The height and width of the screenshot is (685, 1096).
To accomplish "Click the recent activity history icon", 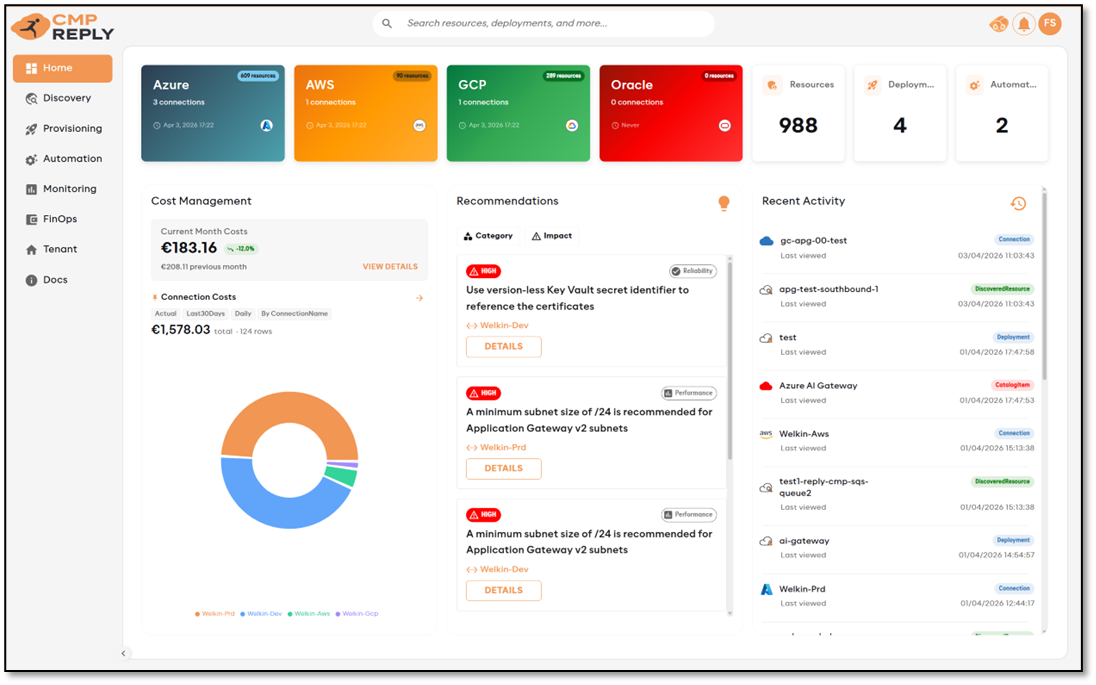I will [1018, 203].
